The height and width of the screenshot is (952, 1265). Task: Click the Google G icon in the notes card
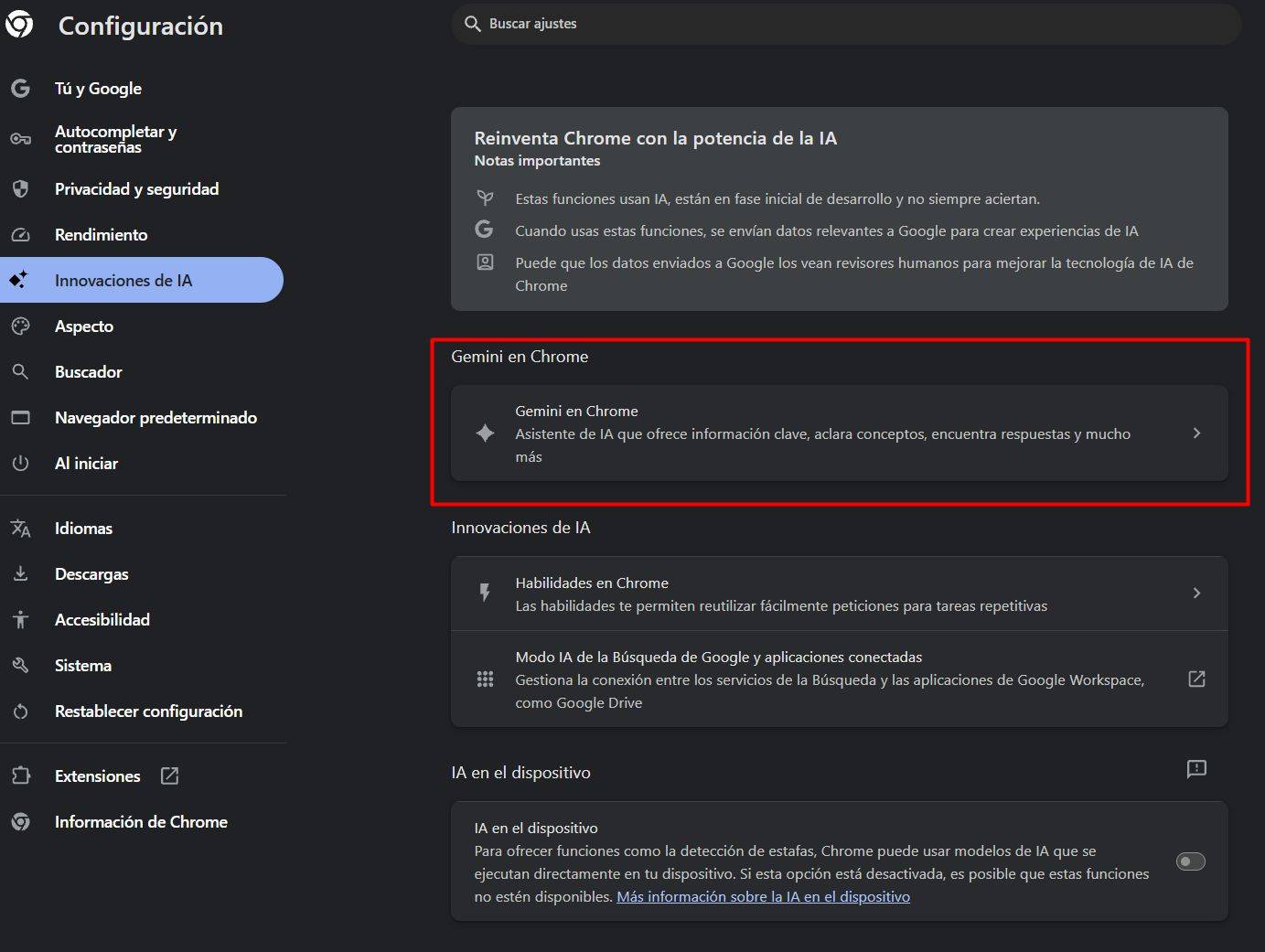[x=485, y=230]
